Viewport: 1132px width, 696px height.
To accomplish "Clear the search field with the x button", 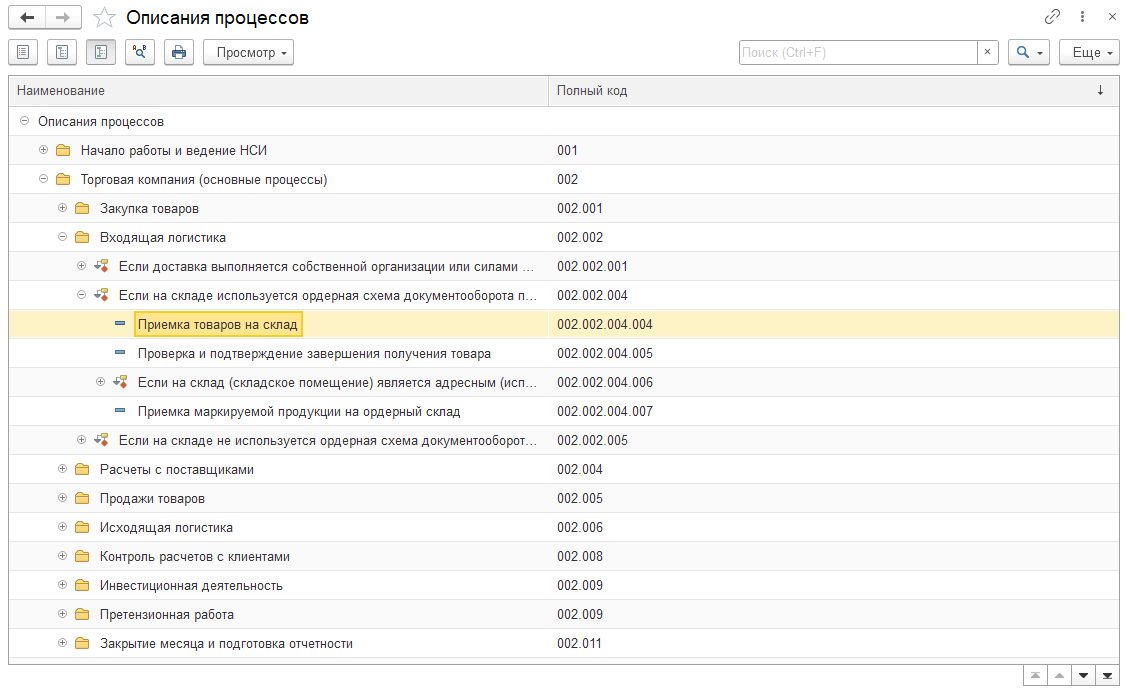I will pos(988,52).
